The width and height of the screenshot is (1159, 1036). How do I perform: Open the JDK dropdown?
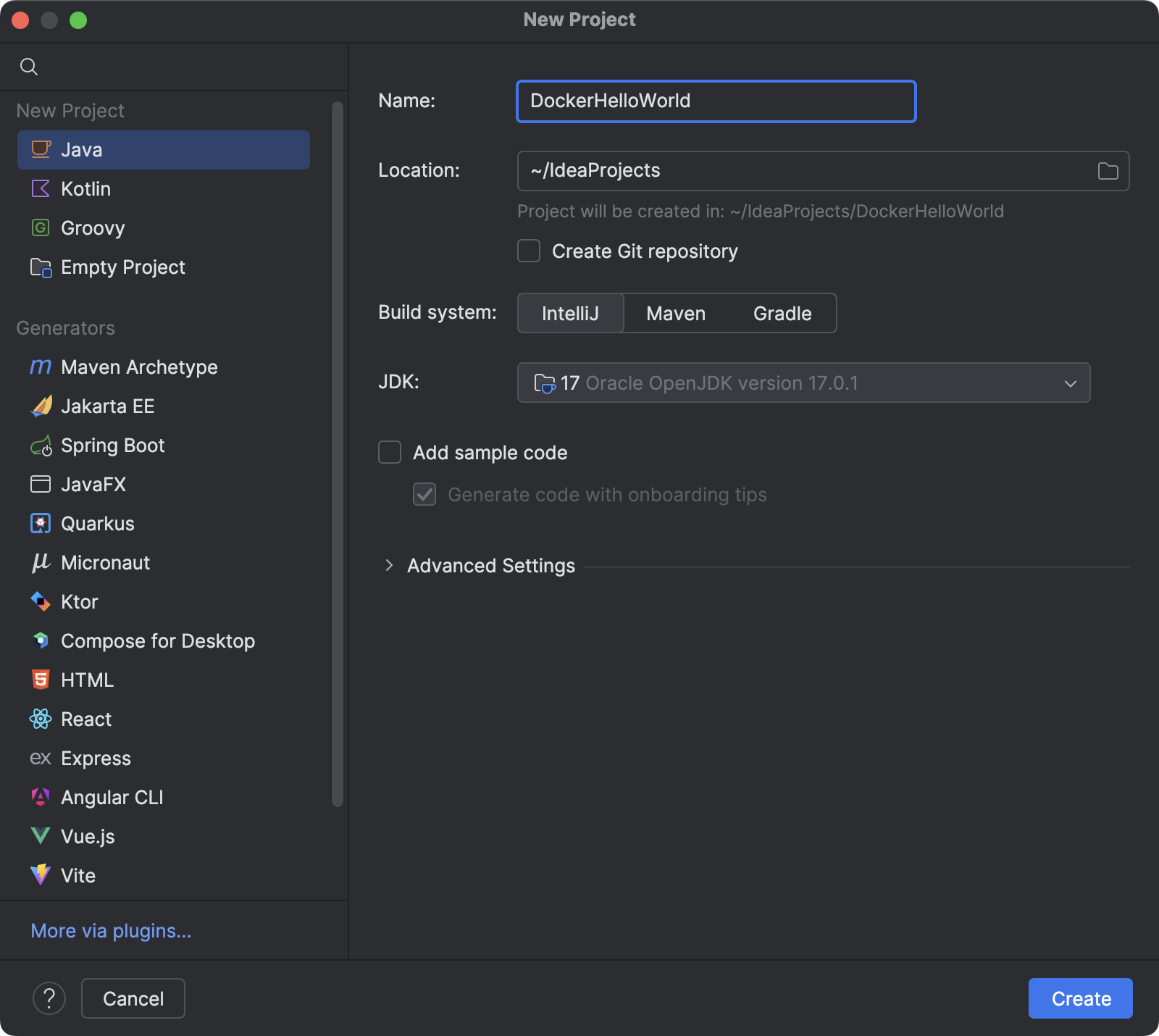click(x=803, y=383)
